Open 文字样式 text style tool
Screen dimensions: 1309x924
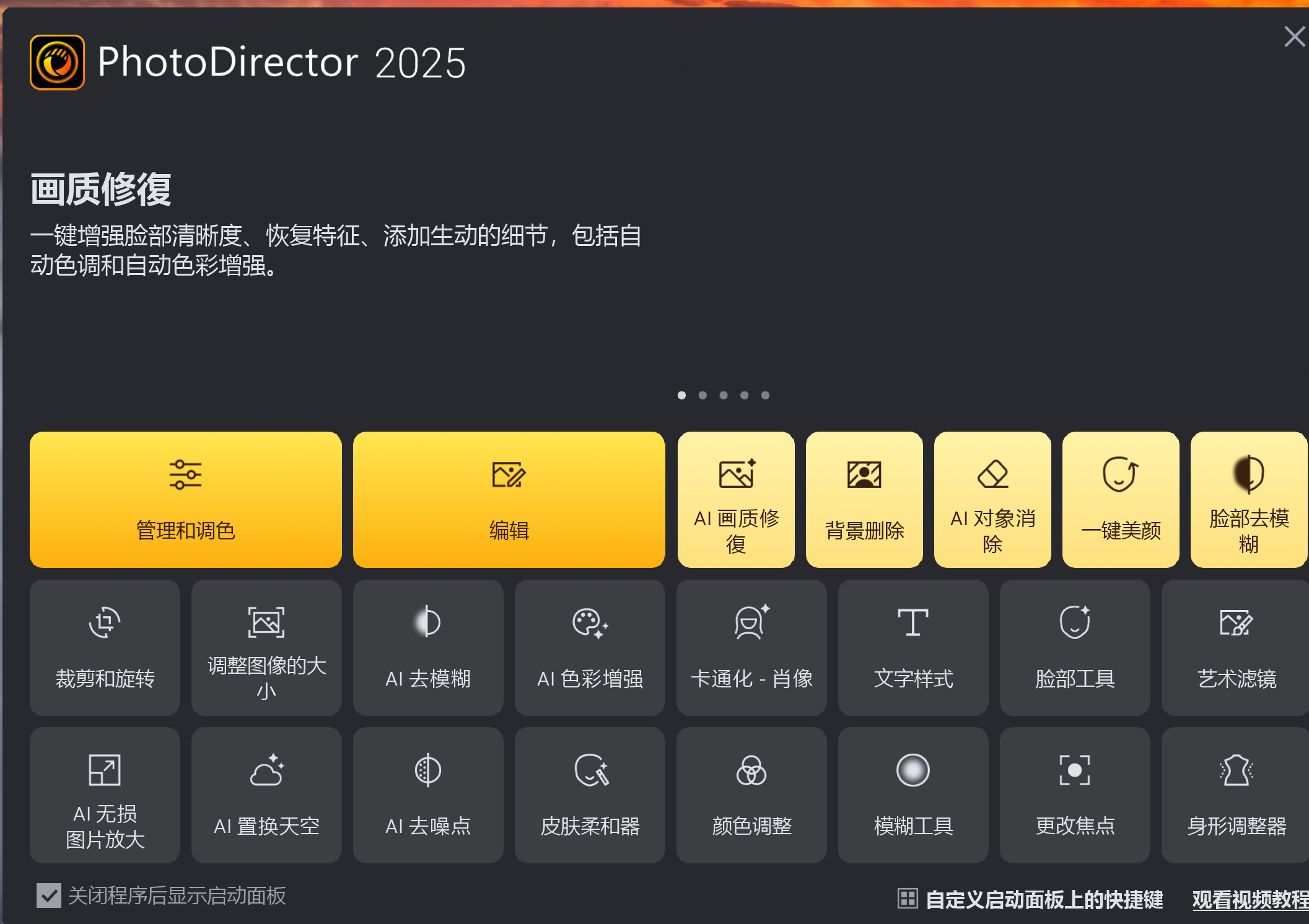[x=913, y=647]
